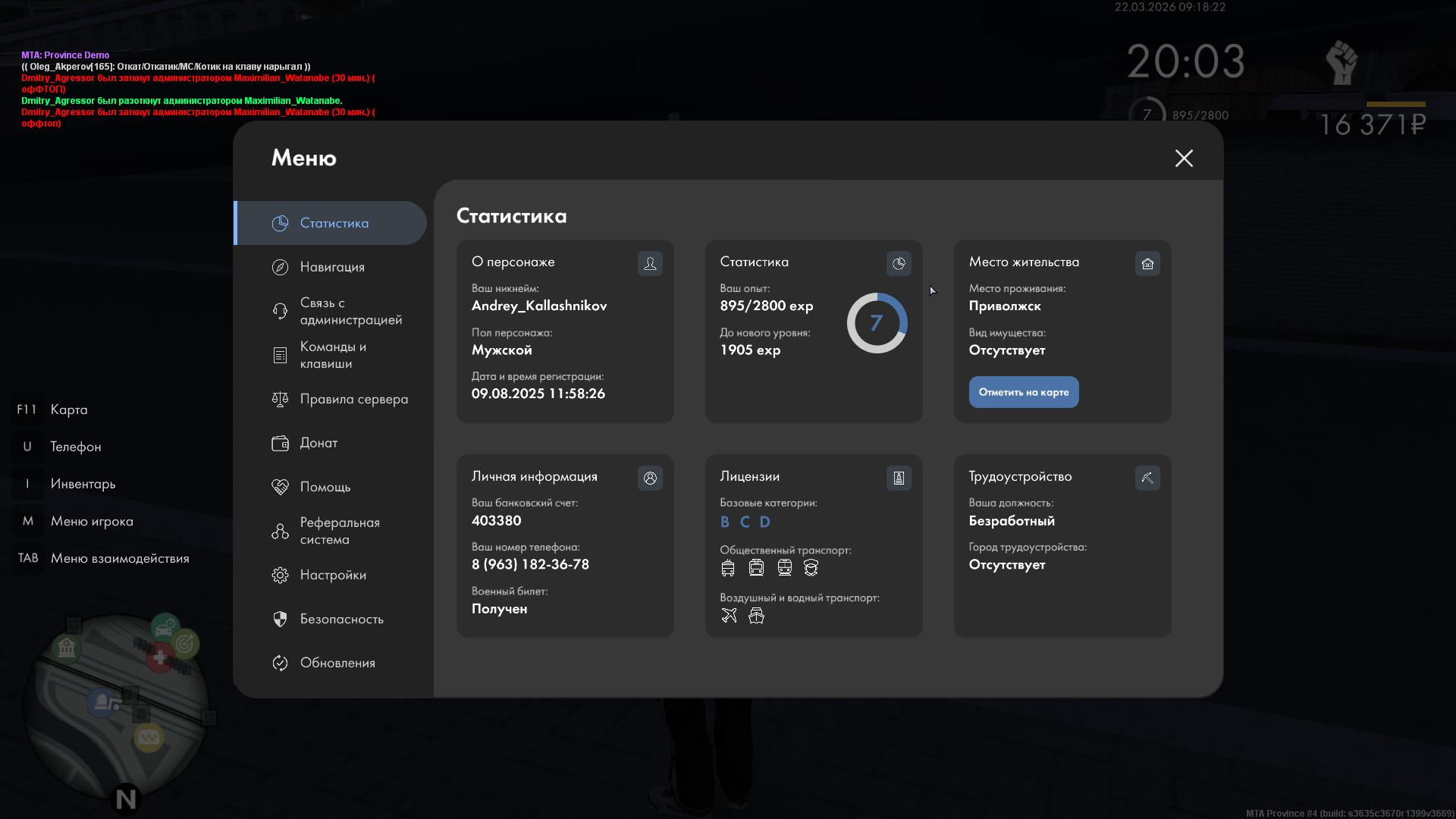Select Команды и клавиши in sidebar

pos(332,355)
